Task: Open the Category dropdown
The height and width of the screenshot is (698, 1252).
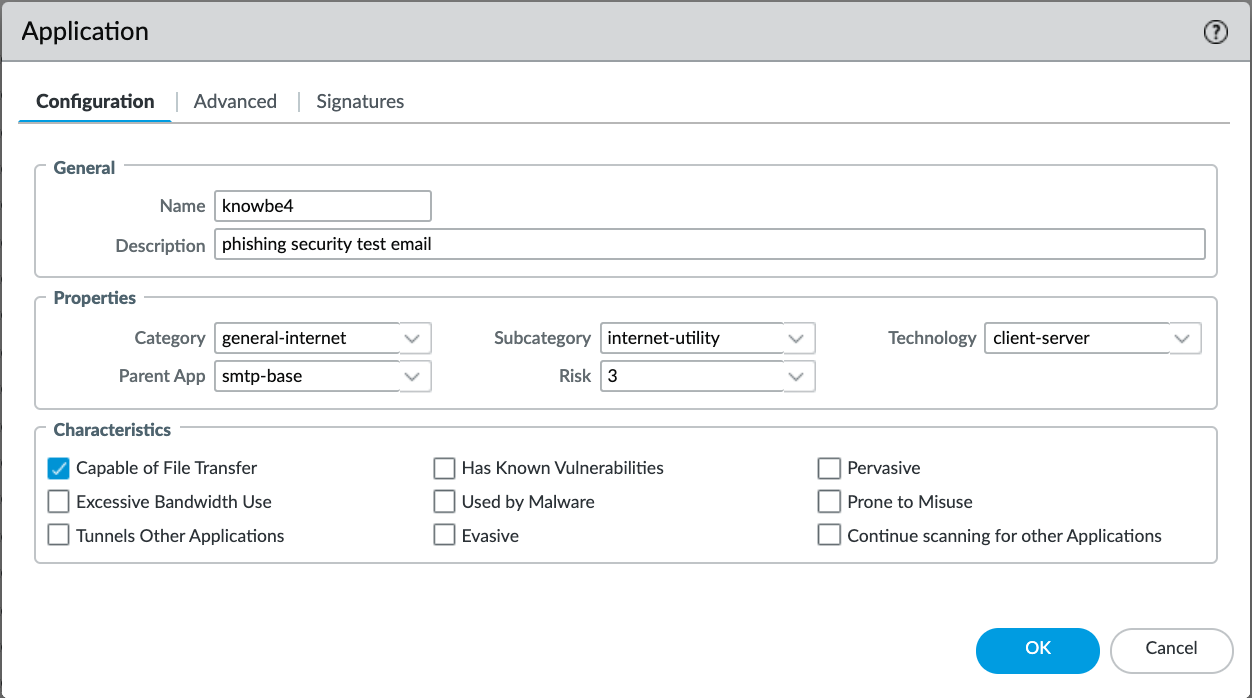Action: point(413,338)
